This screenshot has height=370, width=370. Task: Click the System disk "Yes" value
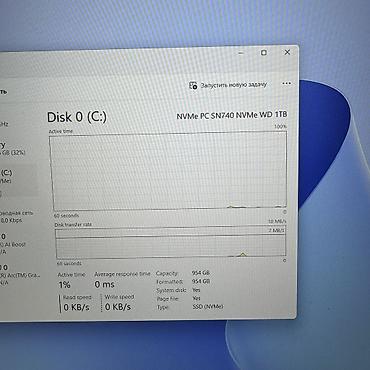[196, 290]
